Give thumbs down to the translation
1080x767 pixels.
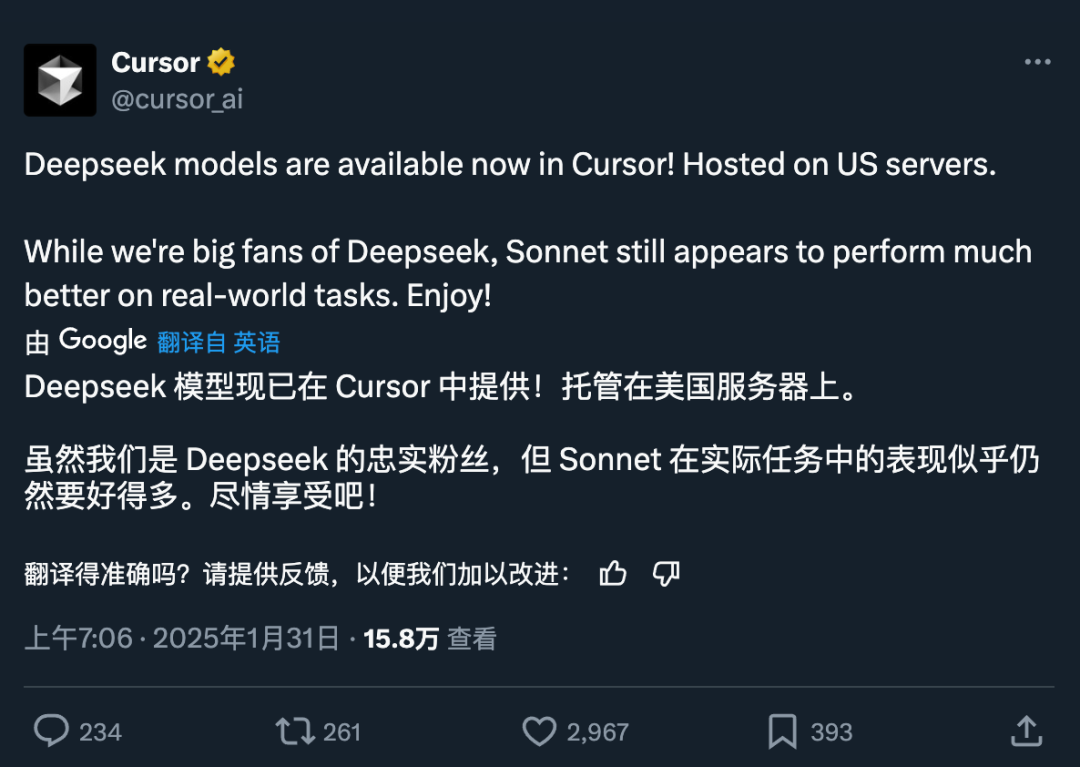pyautogui.click(x=666, y=573)
